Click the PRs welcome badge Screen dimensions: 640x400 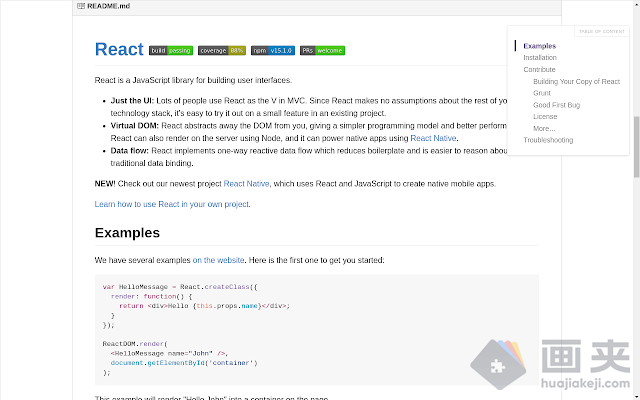[323, 50]
